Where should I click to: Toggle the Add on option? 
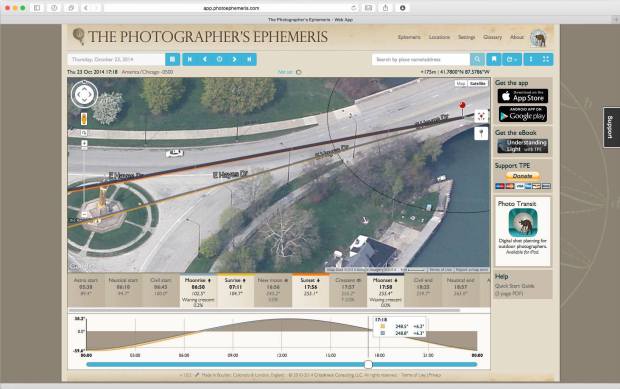[x=290, y=72]
